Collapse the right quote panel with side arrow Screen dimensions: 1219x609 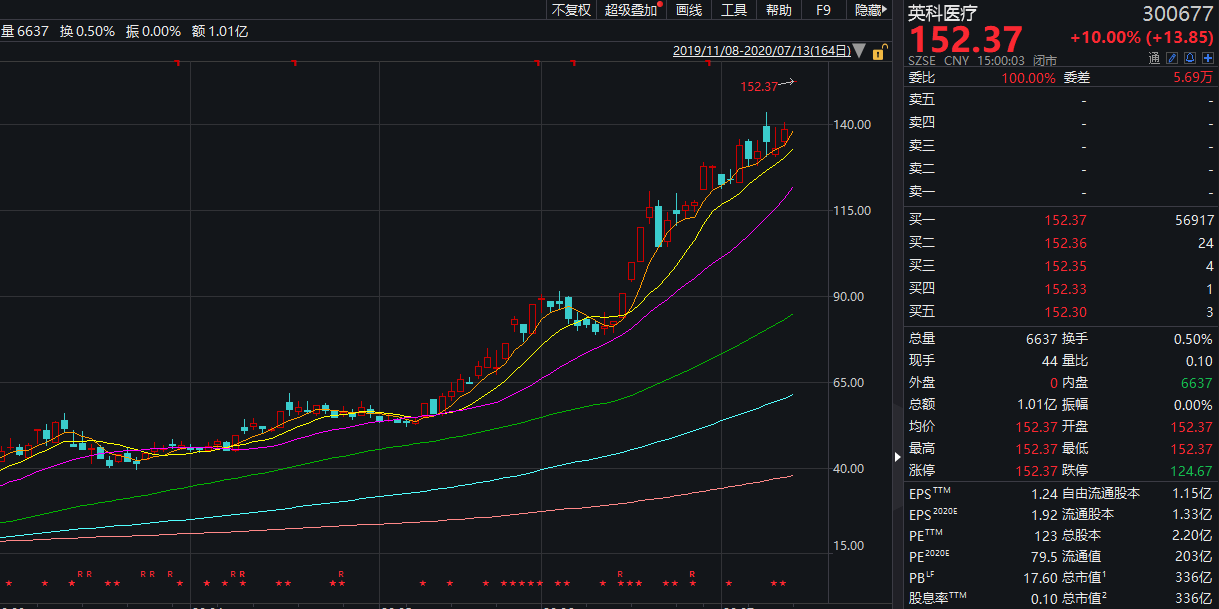click(x=897, y=457)
